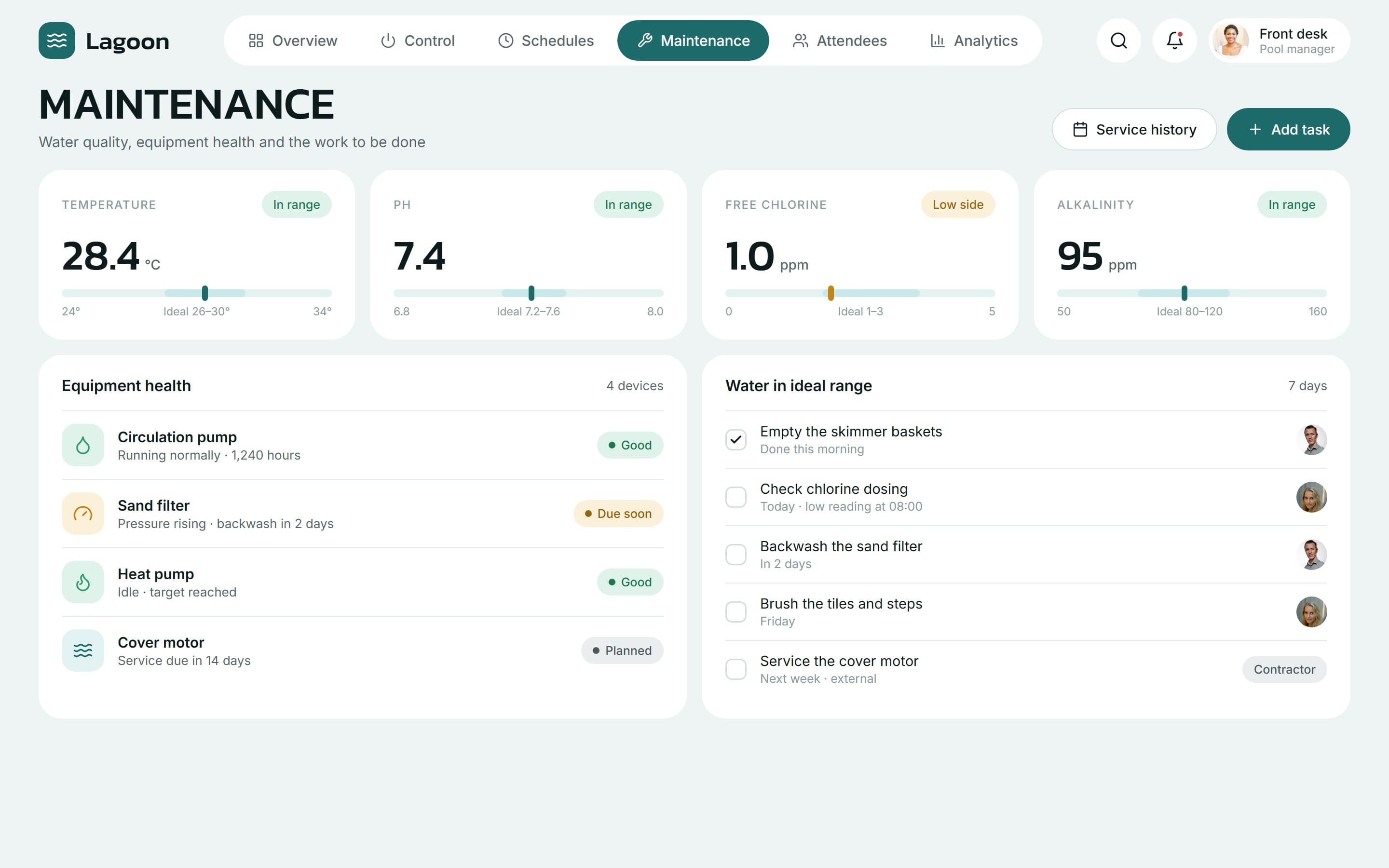This screenshot has height=868, width=1389.
Task: Open the notifications bell
Action: [x=1174, y=40]
